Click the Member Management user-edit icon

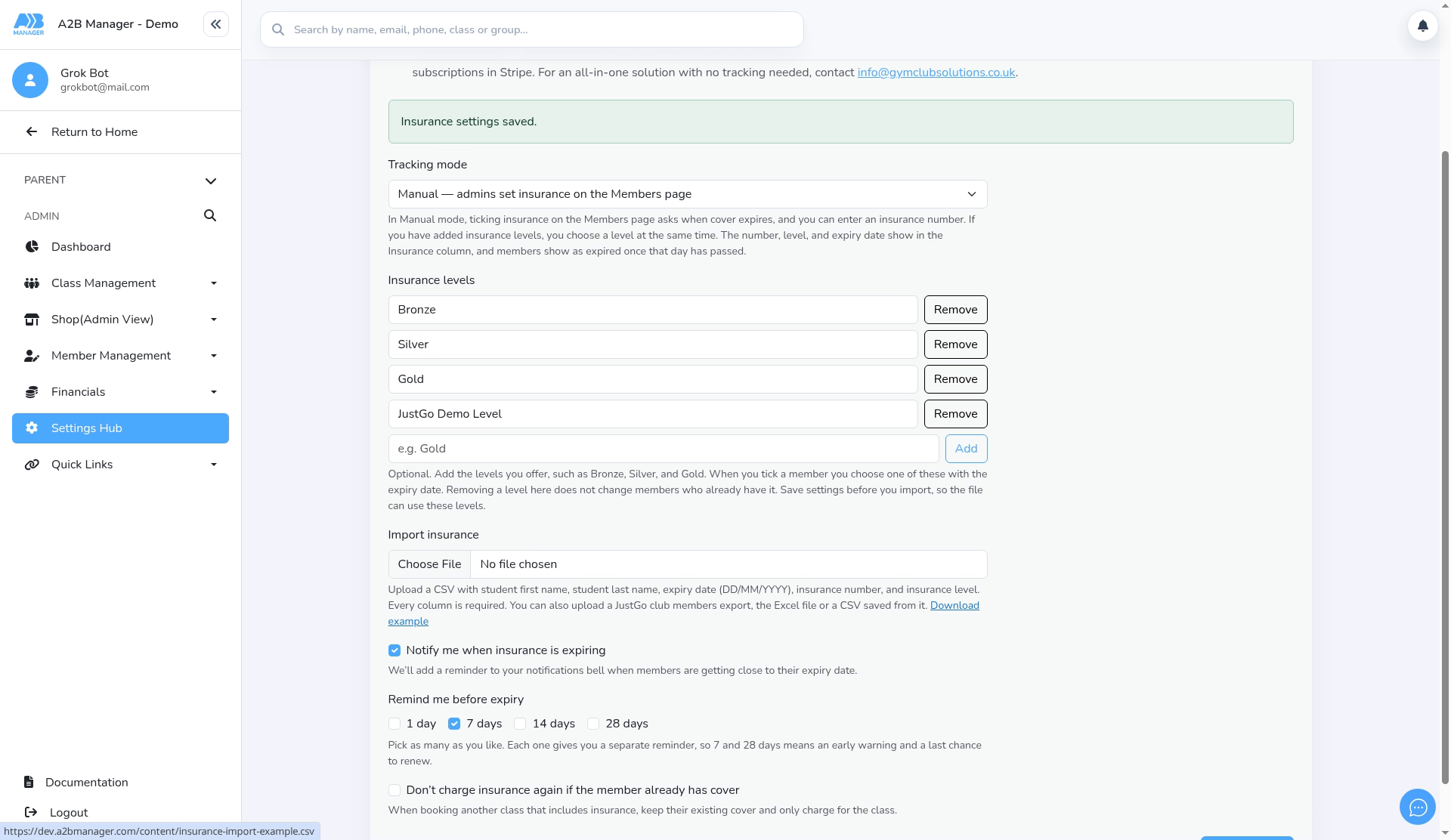pos(32,356)
